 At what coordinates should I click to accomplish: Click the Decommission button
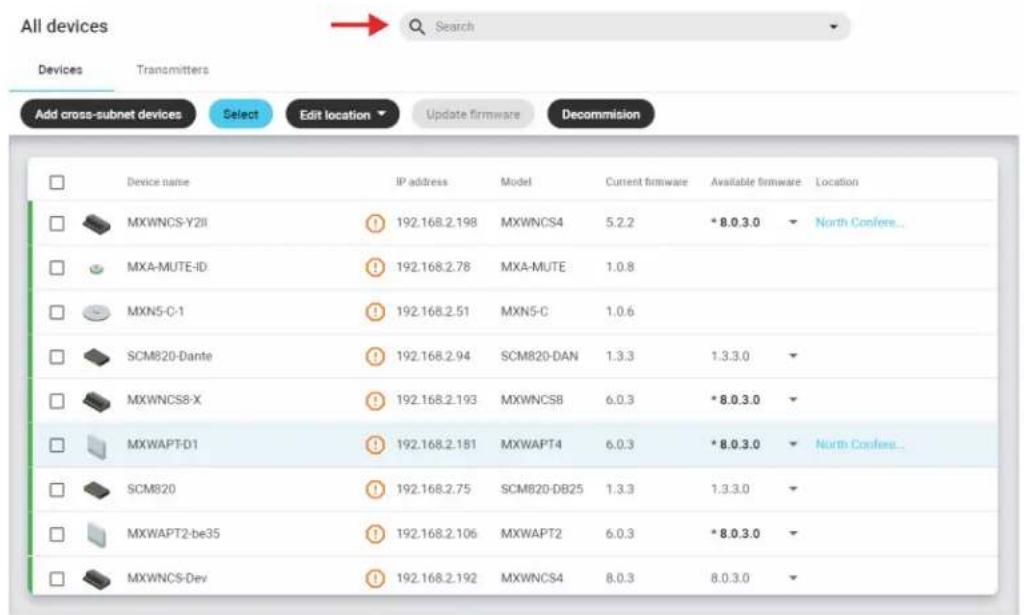601,114
